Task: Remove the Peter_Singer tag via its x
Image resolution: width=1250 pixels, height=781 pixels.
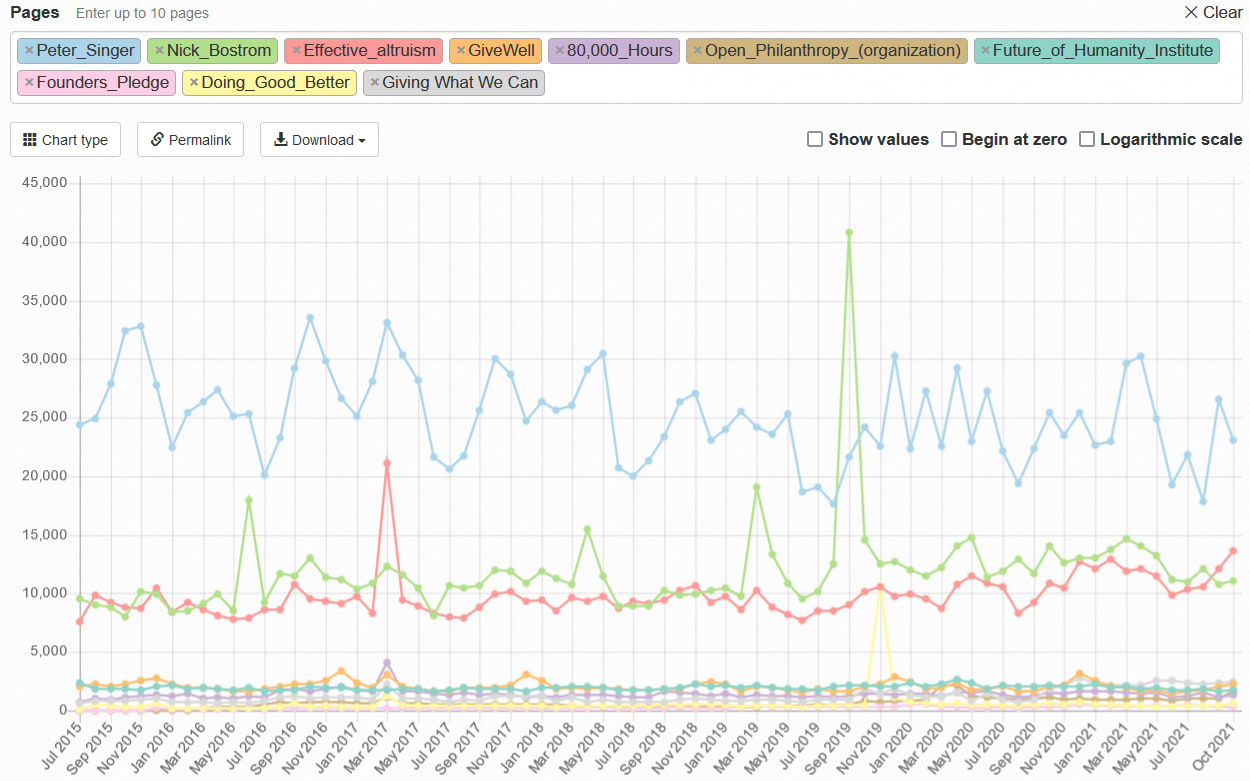Action: tap(29, 50)
